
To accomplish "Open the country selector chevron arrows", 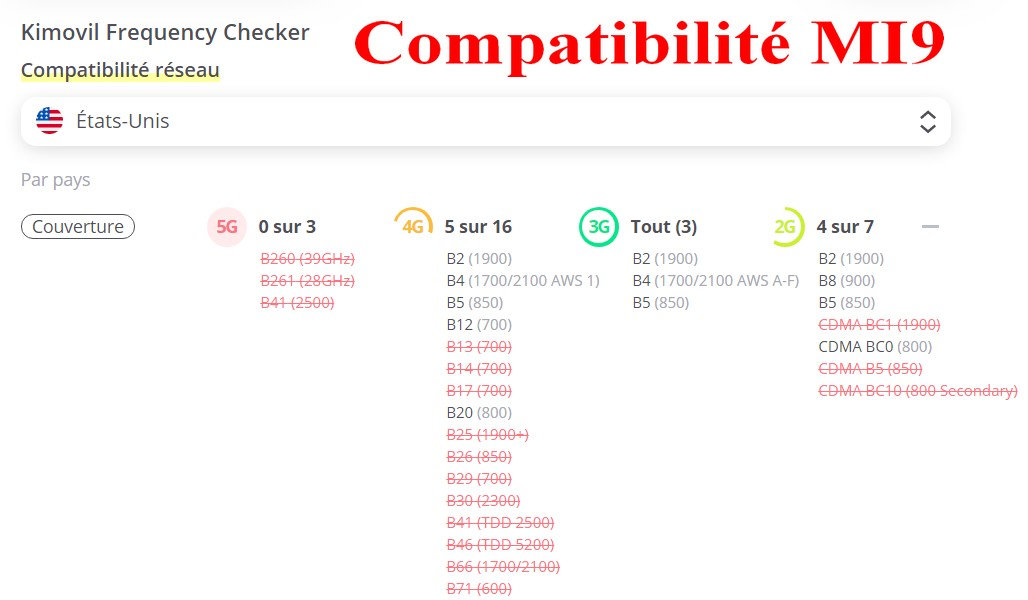I will 927,121.
